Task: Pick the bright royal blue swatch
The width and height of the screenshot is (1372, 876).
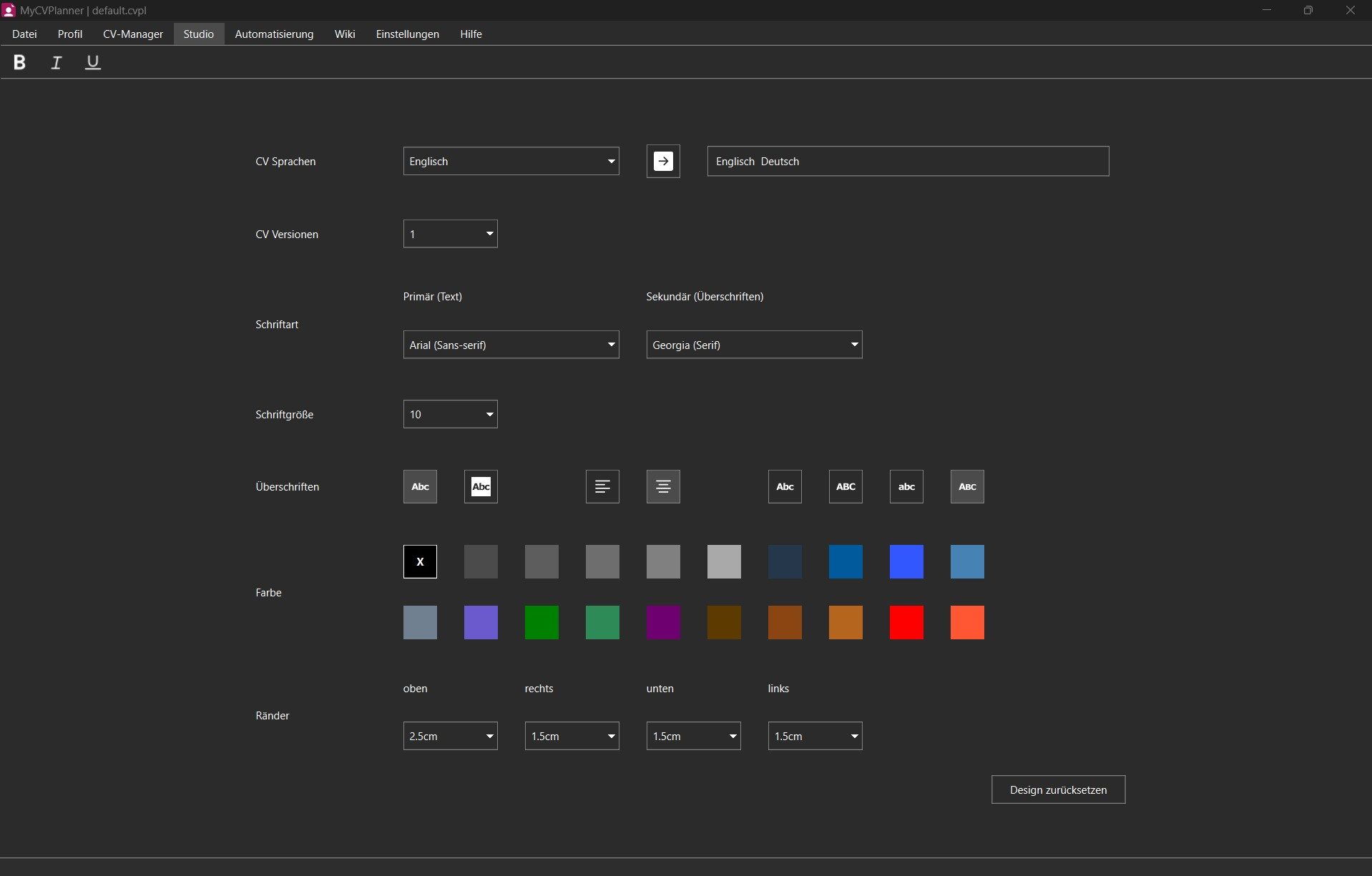Action: tap(906, 562)
